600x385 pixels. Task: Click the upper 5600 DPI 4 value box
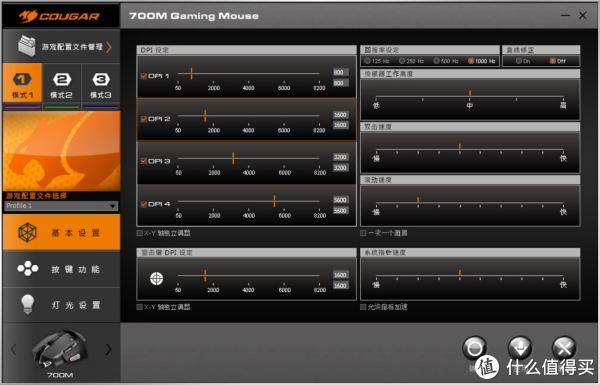(340, 200)
